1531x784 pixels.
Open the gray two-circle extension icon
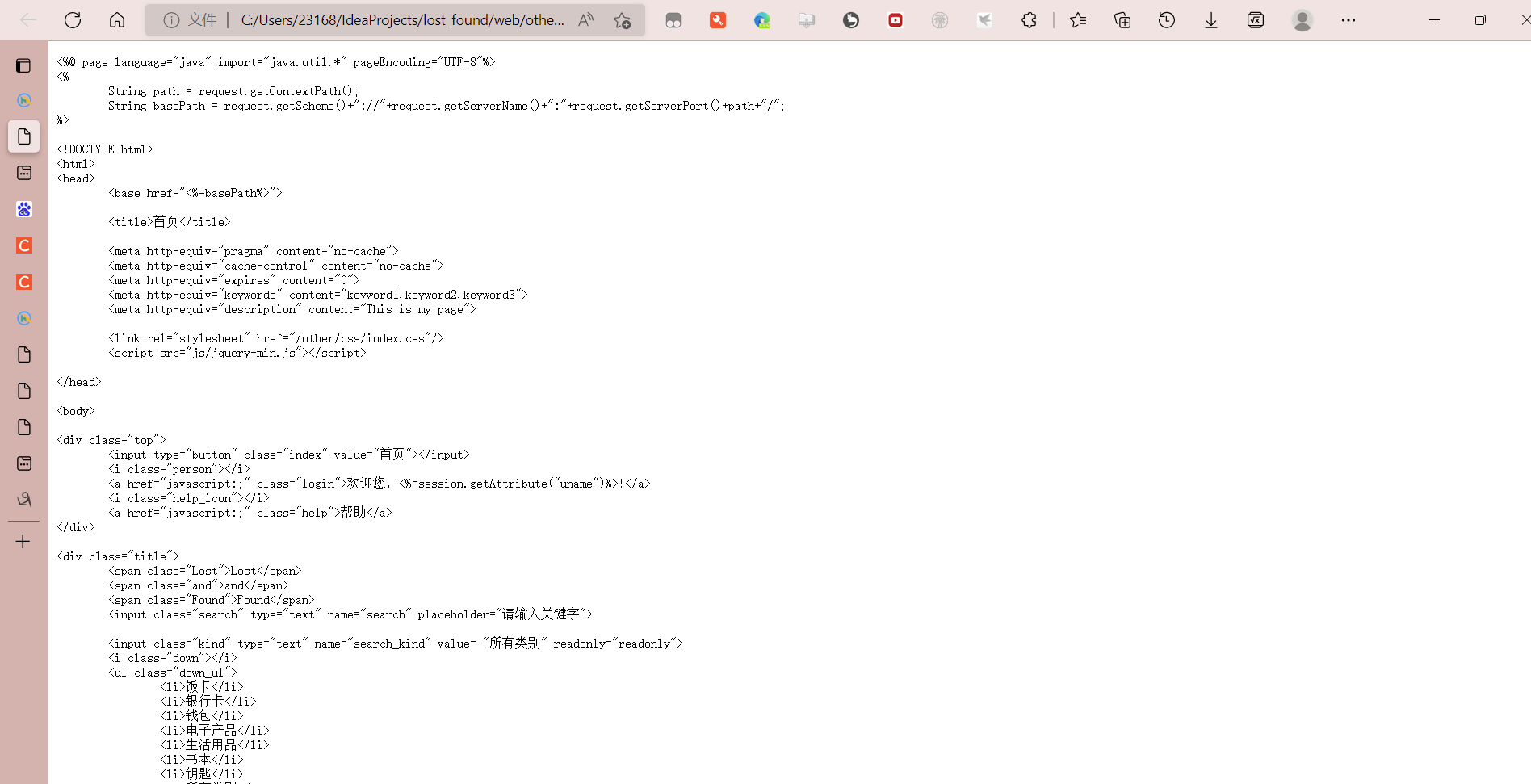(x=673, y=20)
